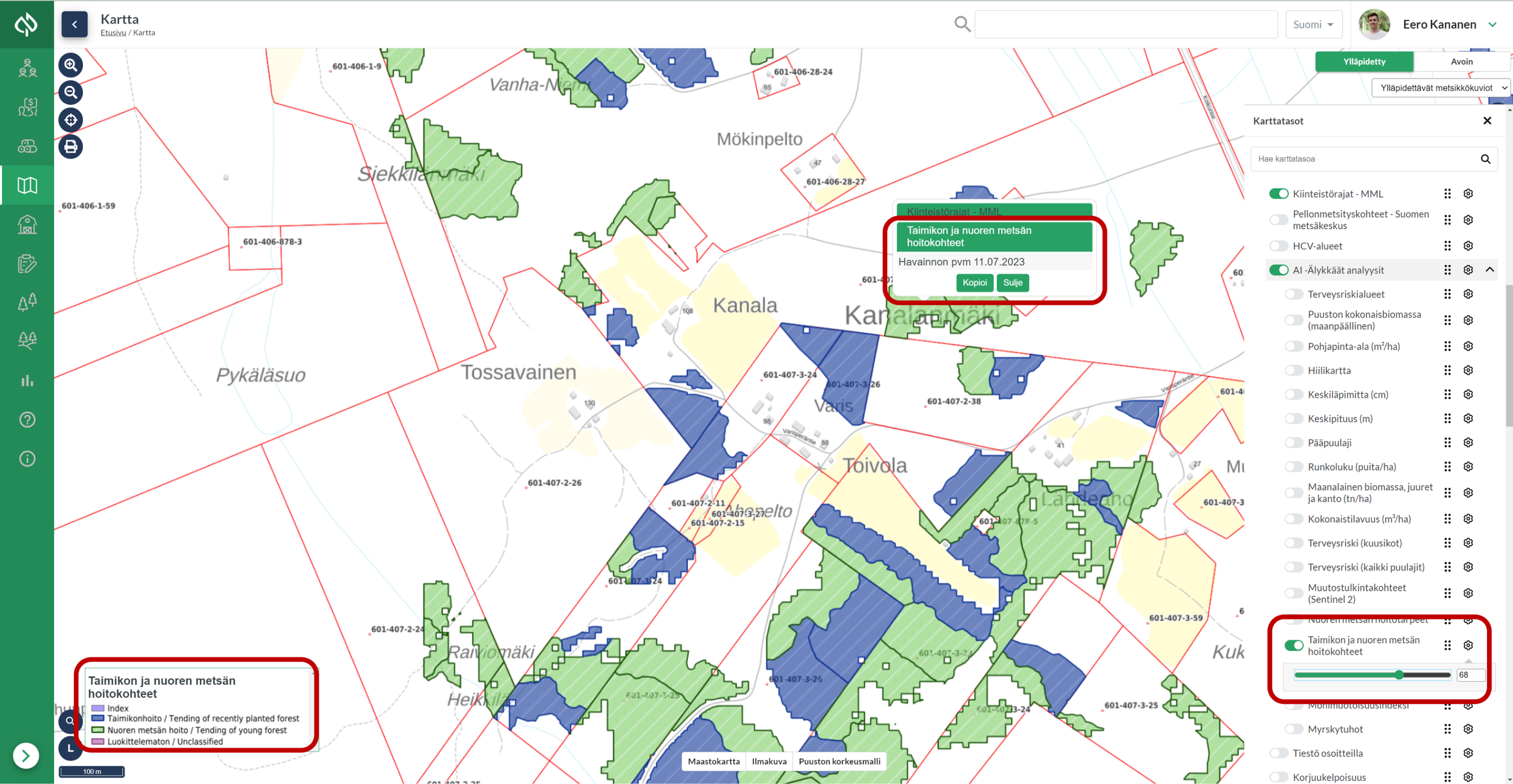Viewport: 1513px width, 784px height.
Task: Close the Karttatasot panel
Action: [x=1487, y=121]
